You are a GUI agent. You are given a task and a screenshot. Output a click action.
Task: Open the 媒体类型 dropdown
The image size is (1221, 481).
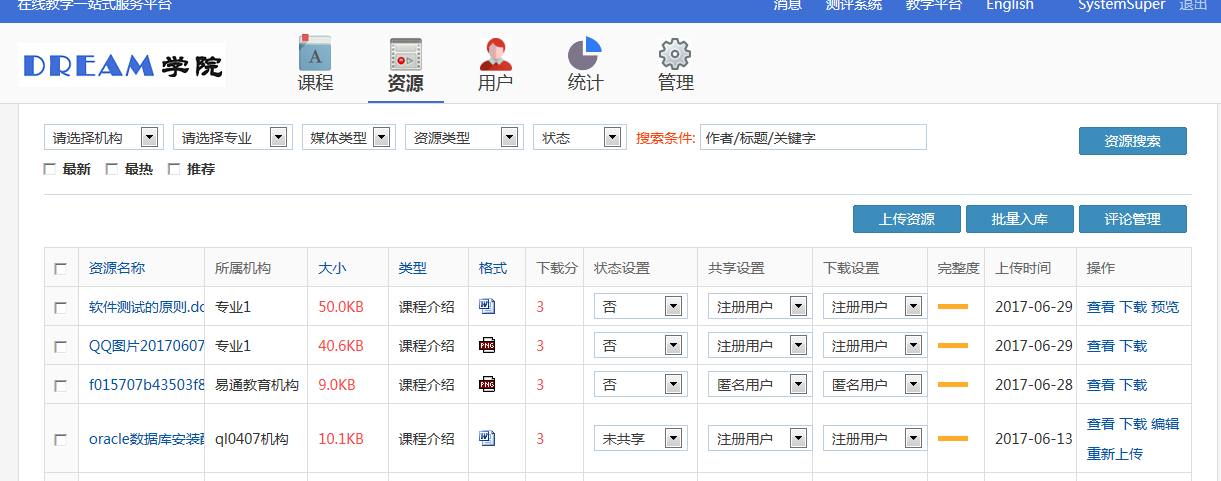[349, 137]
